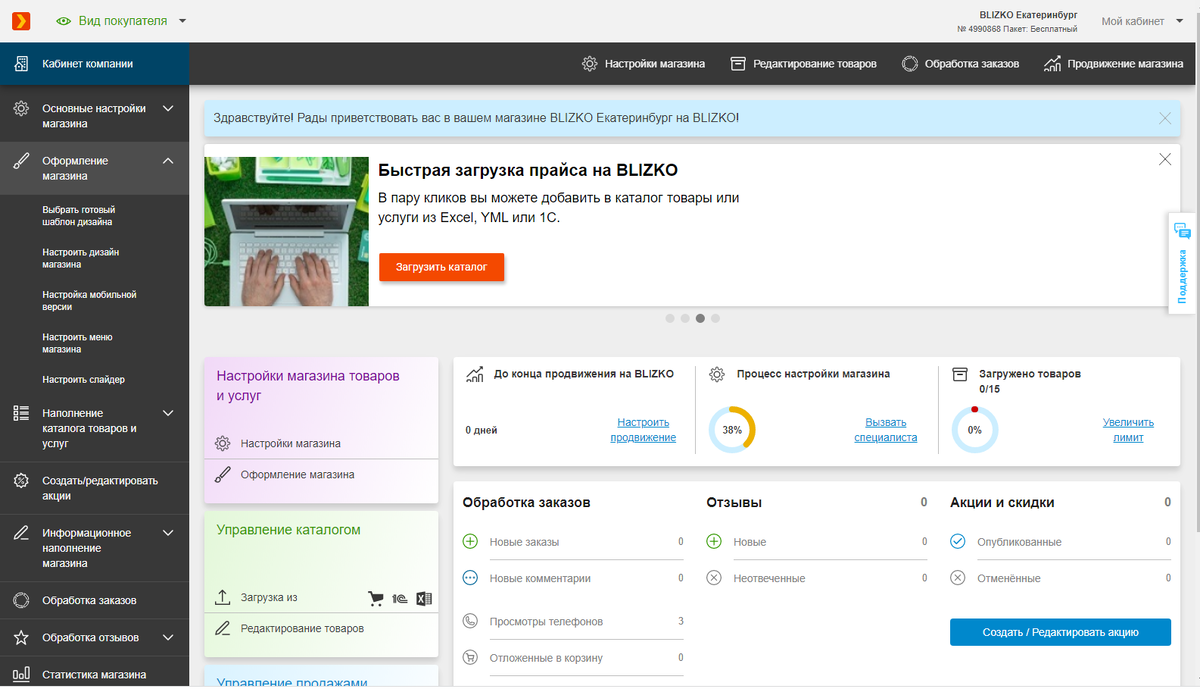Go to the fourth slide dot of the carousel
Viewport: 1200px width, 689px height.
coord(715,319)
